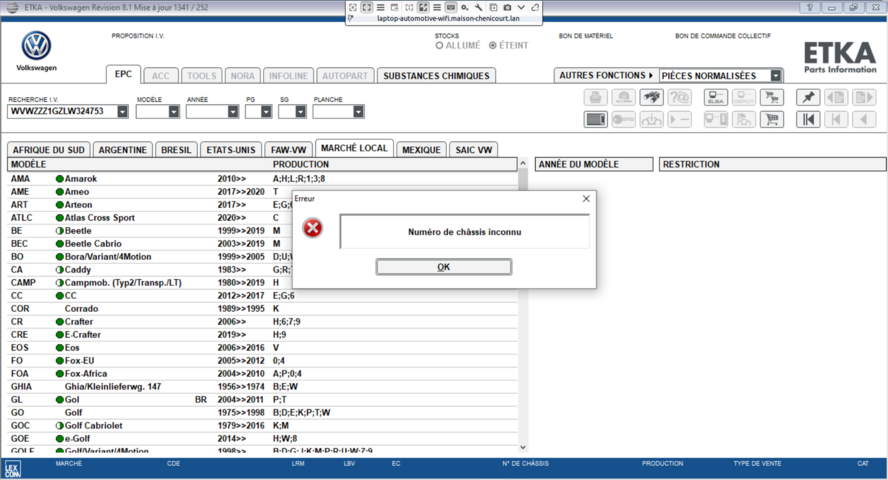This screenshot has height=480, width=888.
Task: Open remote toolbar wrench tools icon
Action: click(x=479, y=7)
